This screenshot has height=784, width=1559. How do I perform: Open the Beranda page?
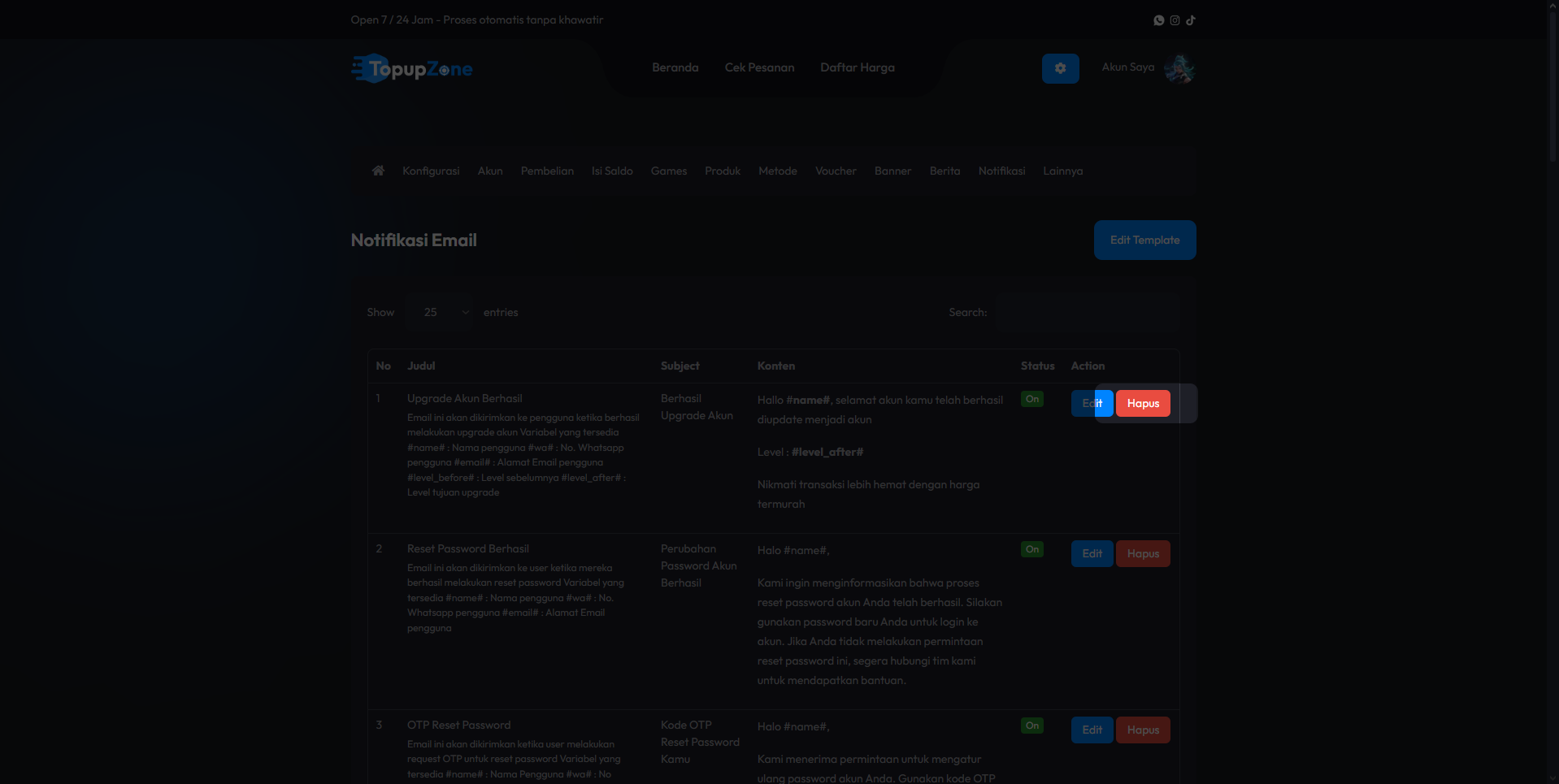[675, 67]
